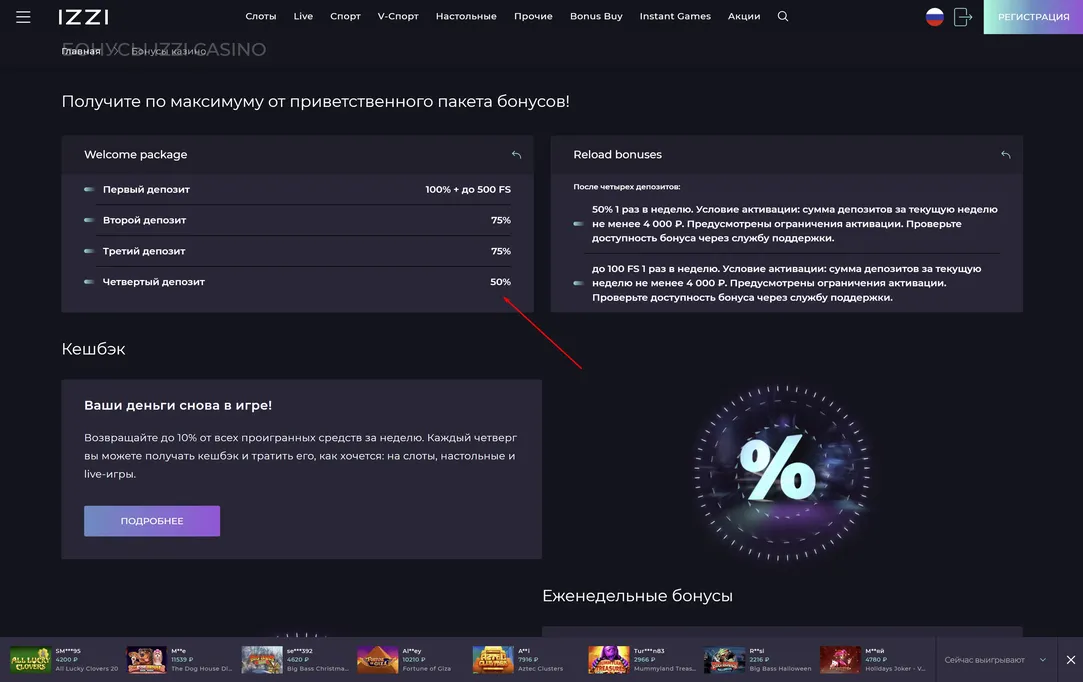Open the search magnifier icon
The image size is (1083, 682).
pyautogui.click(x=783, y=17)
